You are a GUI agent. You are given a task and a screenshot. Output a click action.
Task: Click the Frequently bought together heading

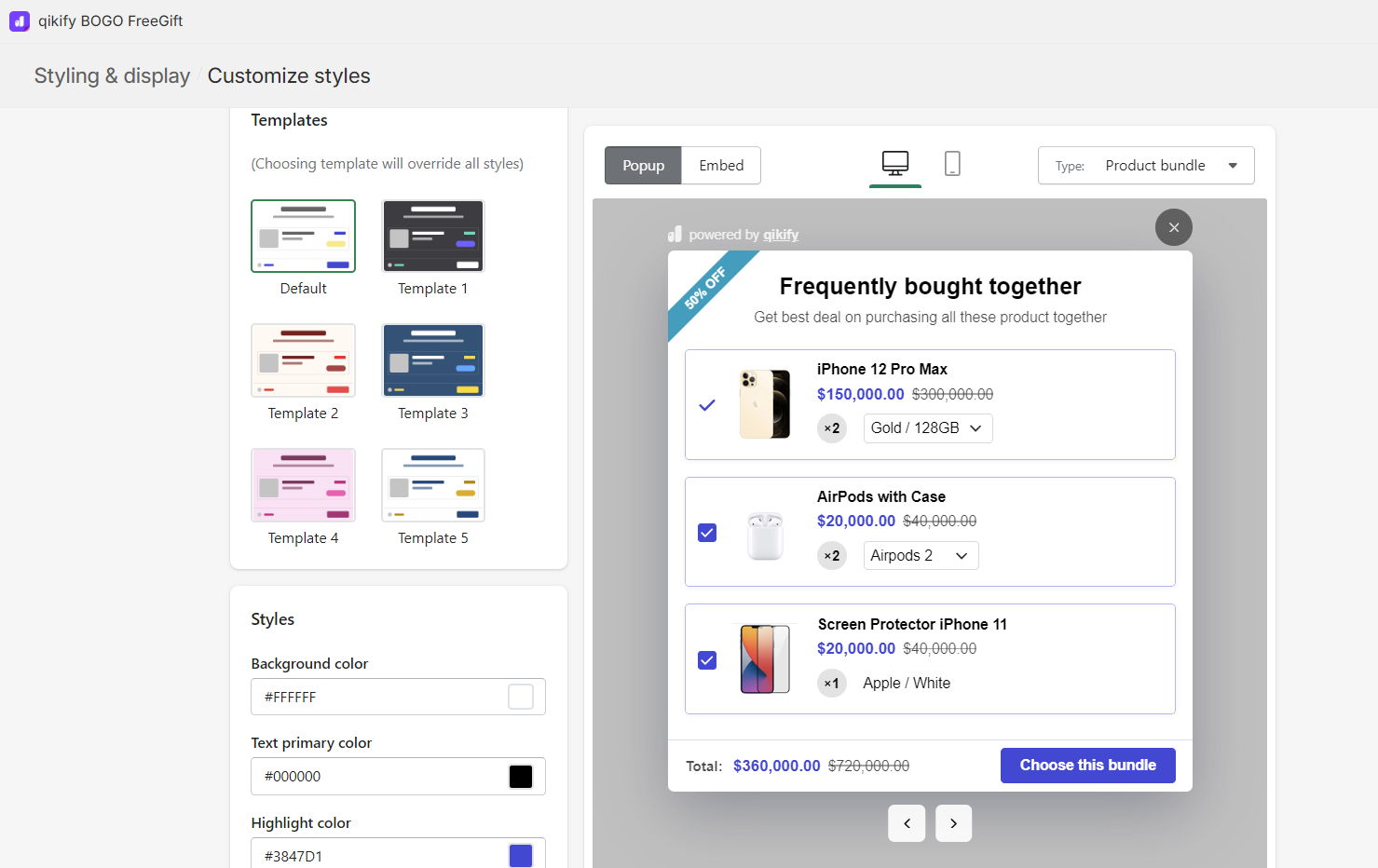[x=930, y=286]
